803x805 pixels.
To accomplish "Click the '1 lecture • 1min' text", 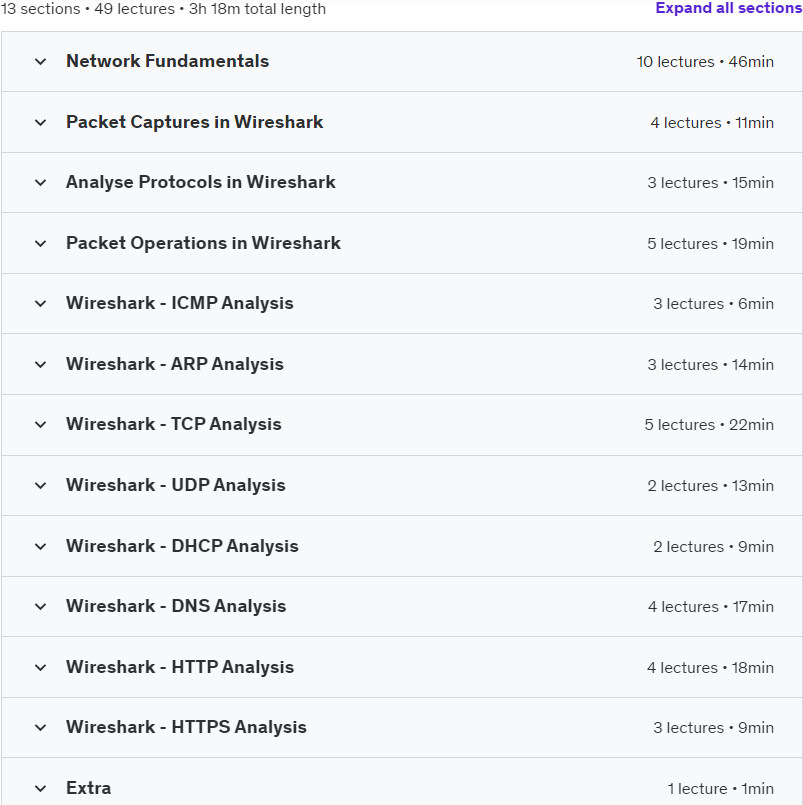I will click(720, 789).
